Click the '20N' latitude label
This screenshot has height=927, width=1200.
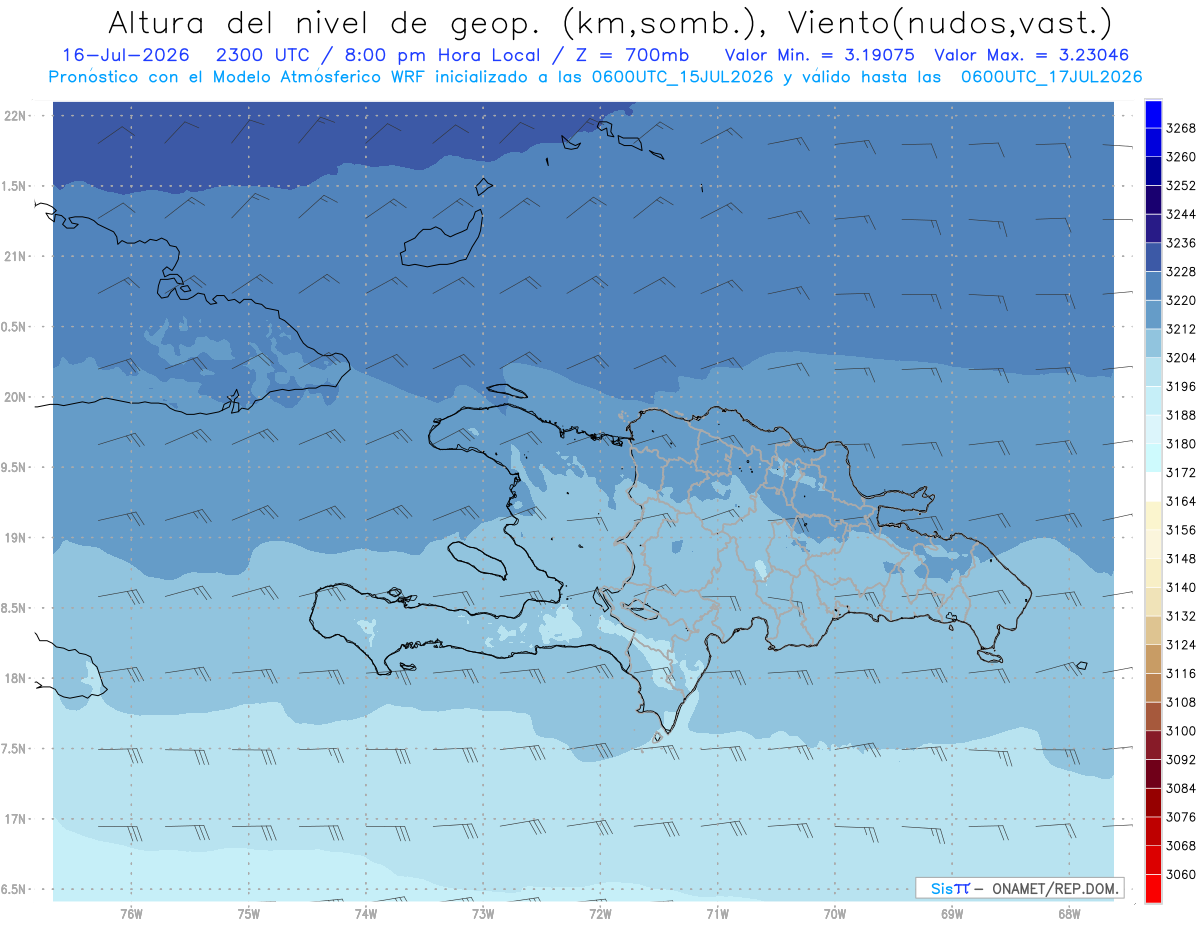[16, 397]
